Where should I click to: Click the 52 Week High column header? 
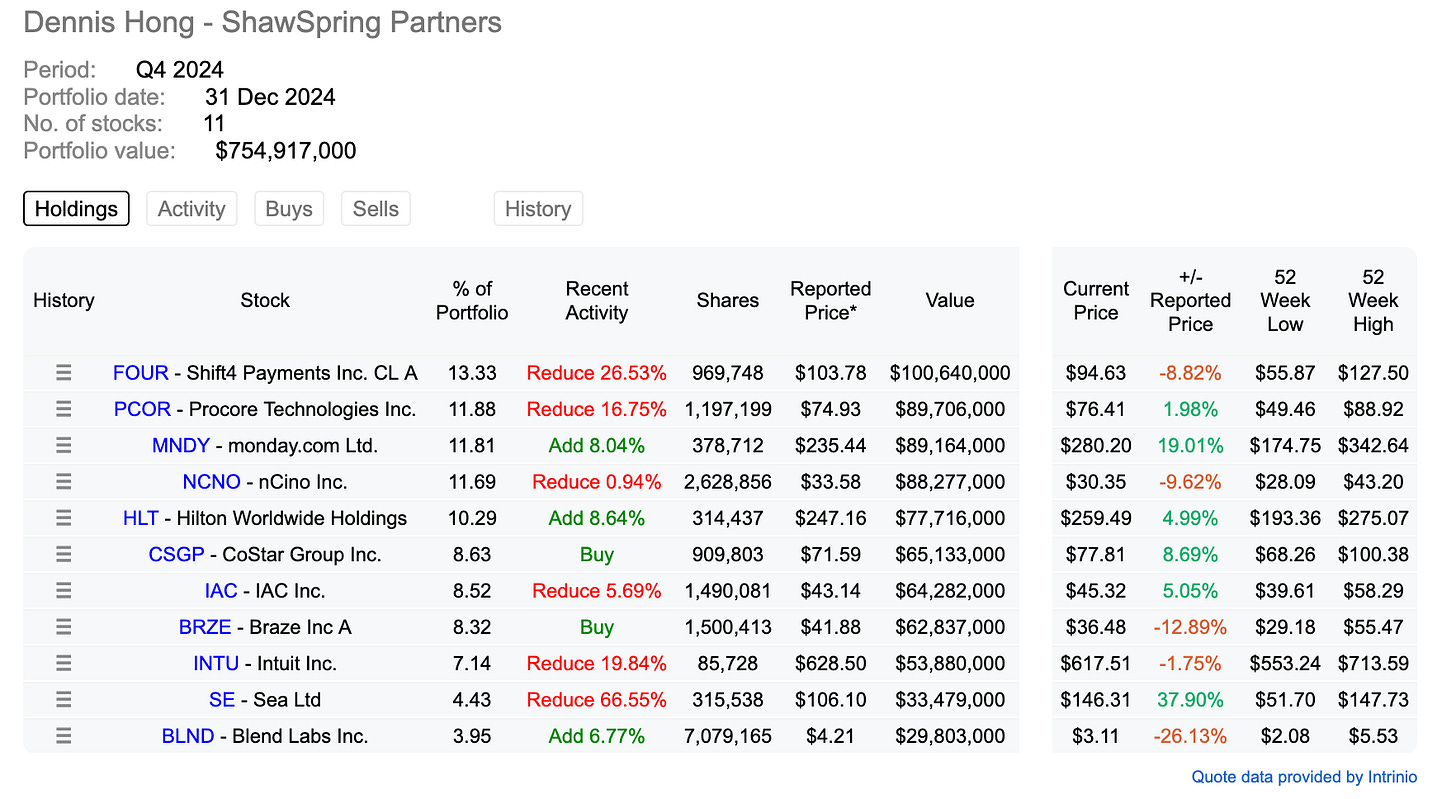[x=1373, y=301]
